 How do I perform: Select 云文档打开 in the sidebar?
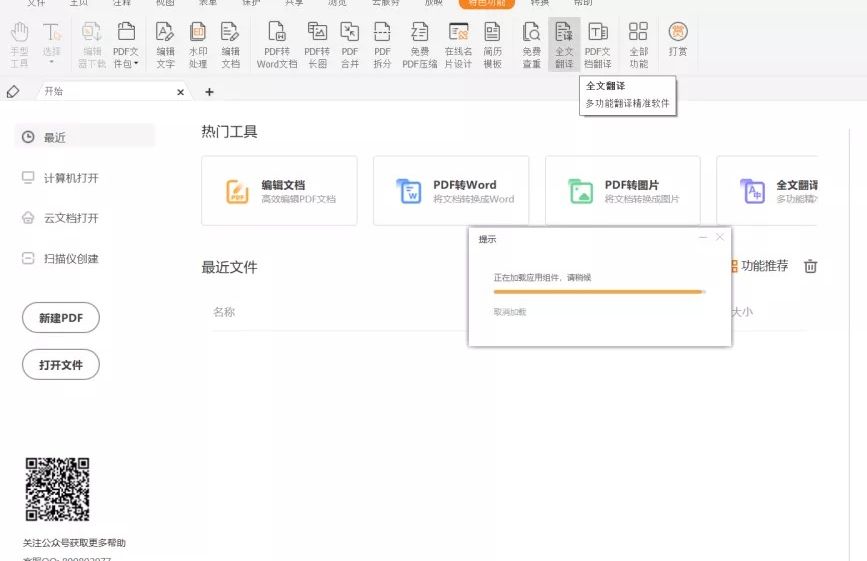[x=60, y=218]
